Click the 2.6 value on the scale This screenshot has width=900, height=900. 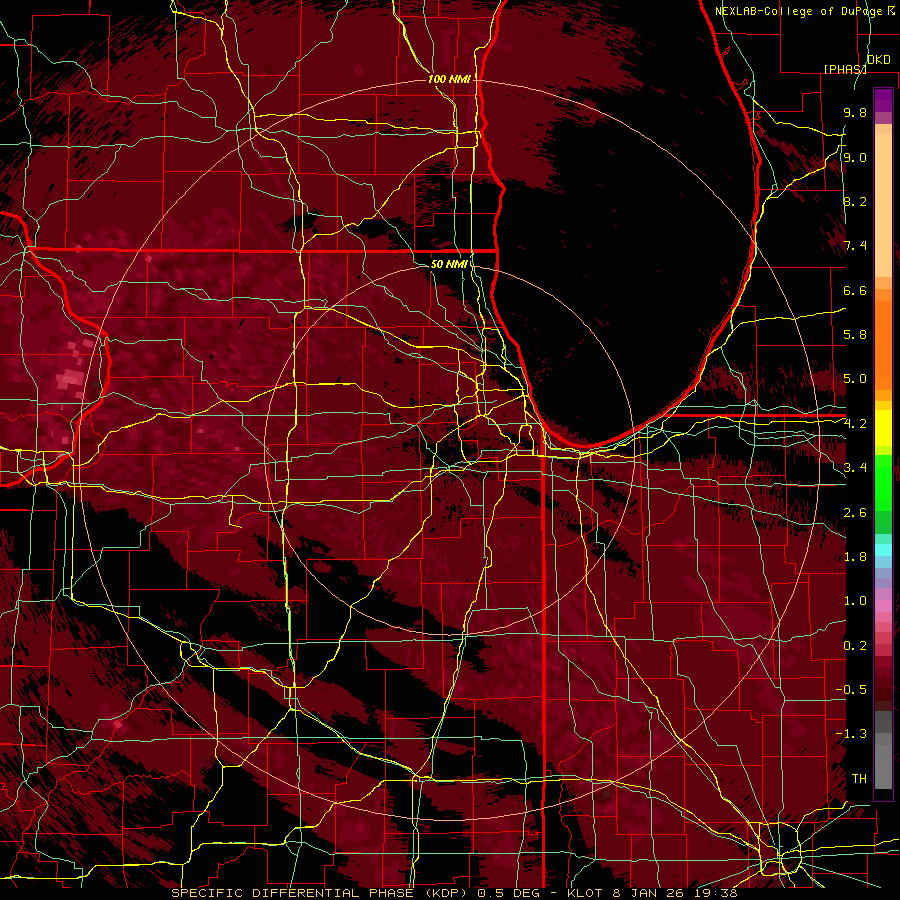[x=855, y=513]
